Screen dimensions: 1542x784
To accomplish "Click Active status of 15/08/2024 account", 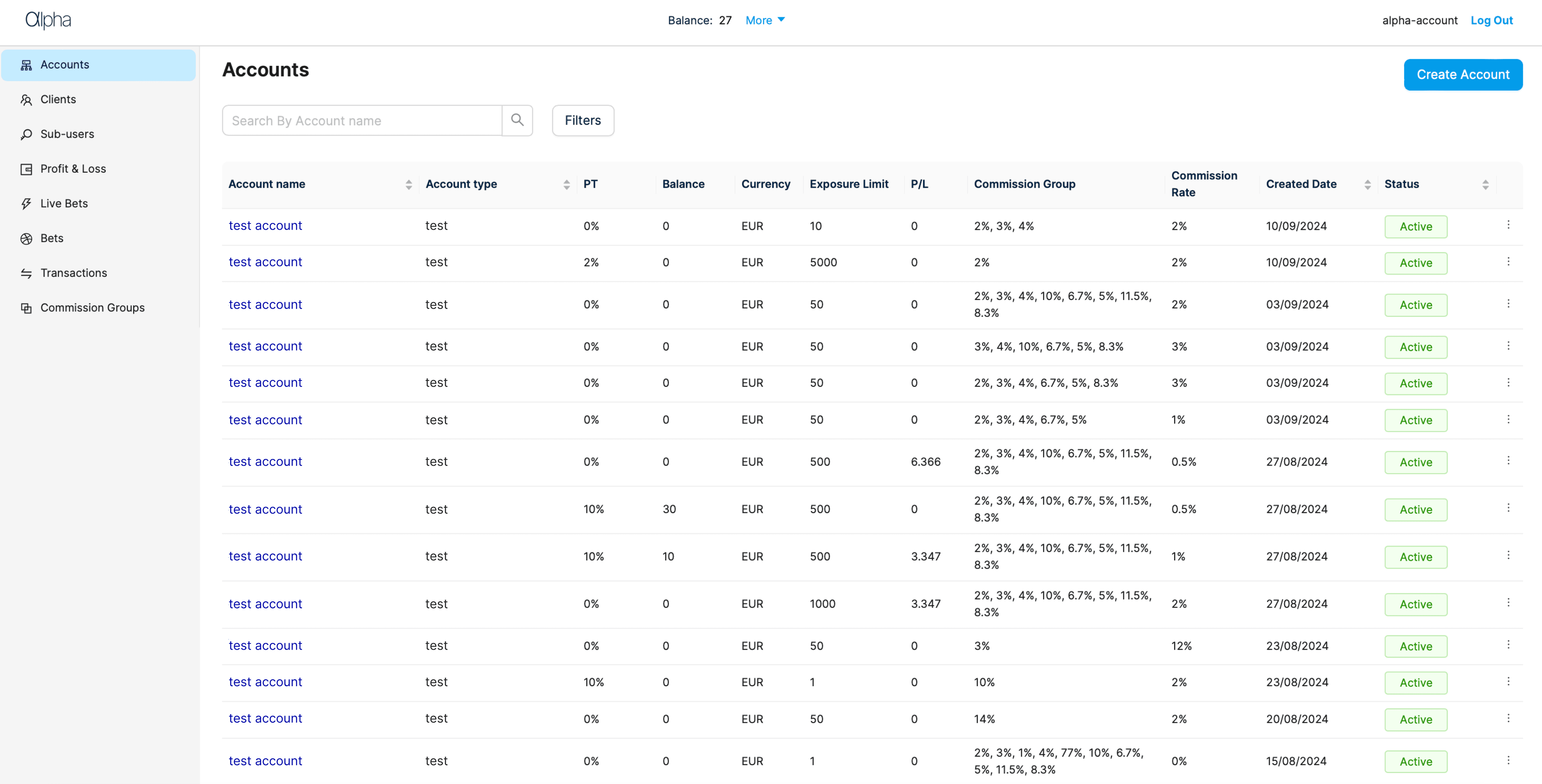I will click(x=1415, y=761).
